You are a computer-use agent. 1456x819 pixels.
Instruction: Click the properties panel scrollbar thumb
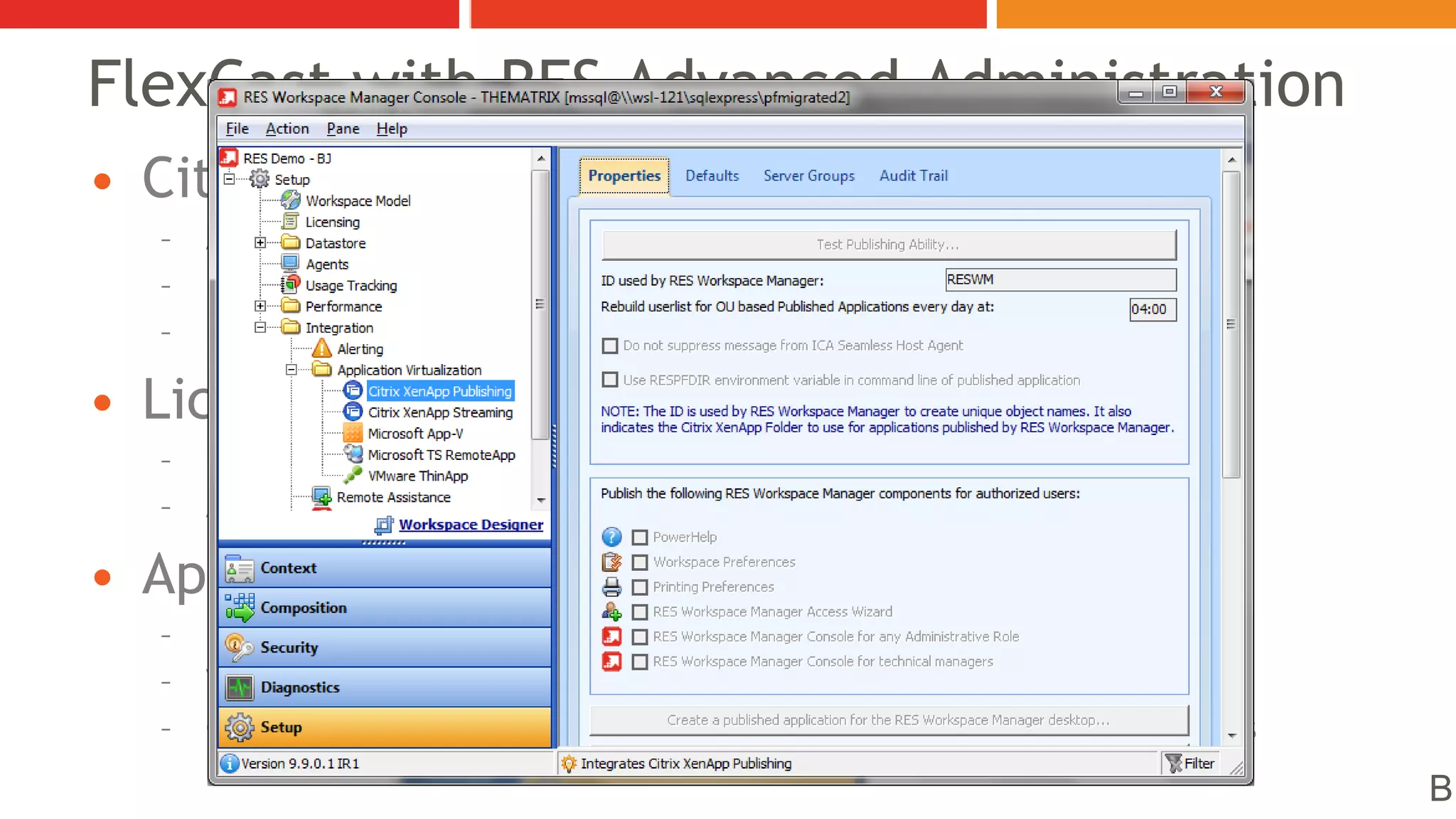click(1232, 324)
